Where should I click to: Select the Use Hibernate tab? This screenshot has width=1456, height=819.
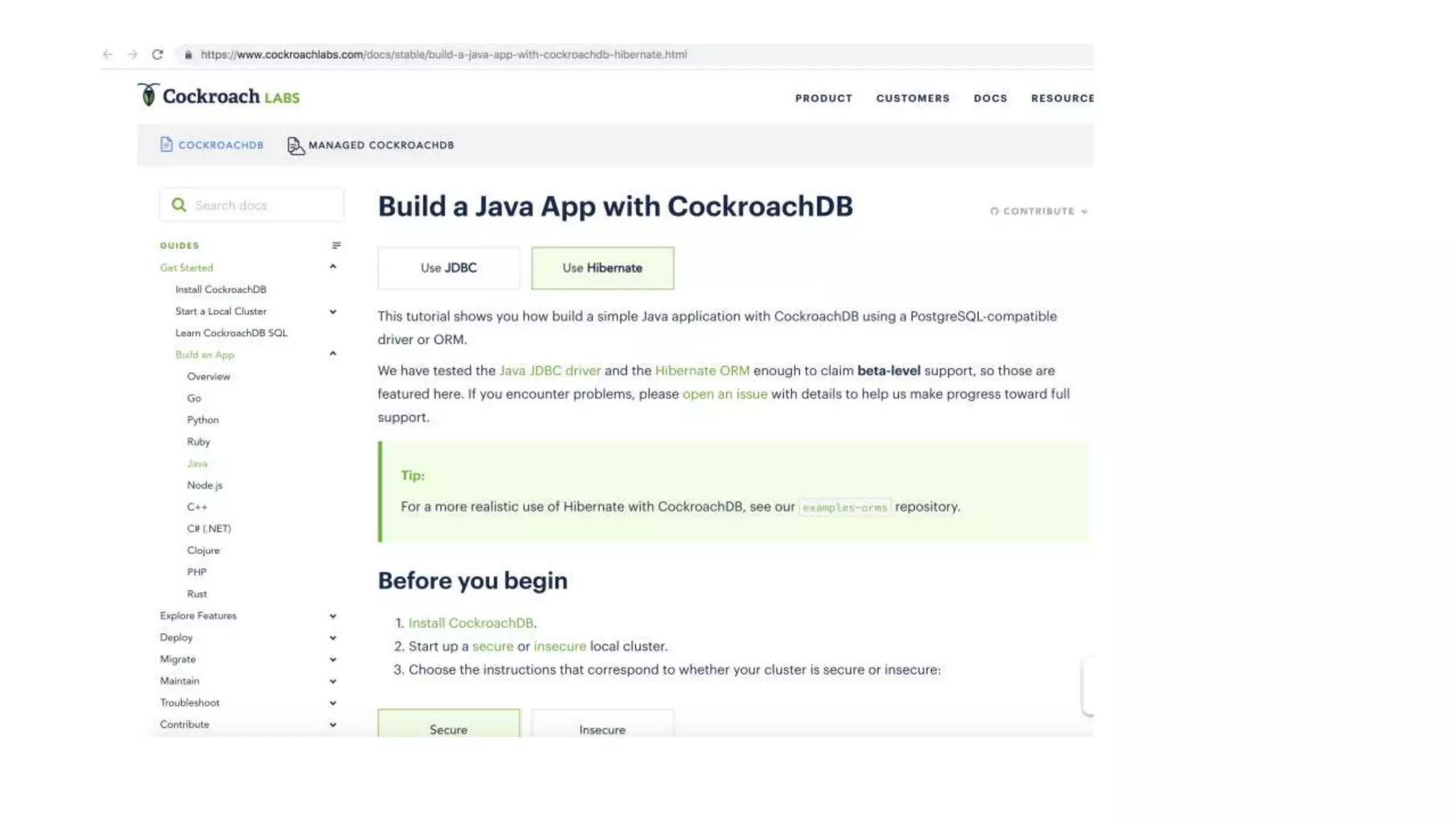pyautogui.click(x=602, y=268)
